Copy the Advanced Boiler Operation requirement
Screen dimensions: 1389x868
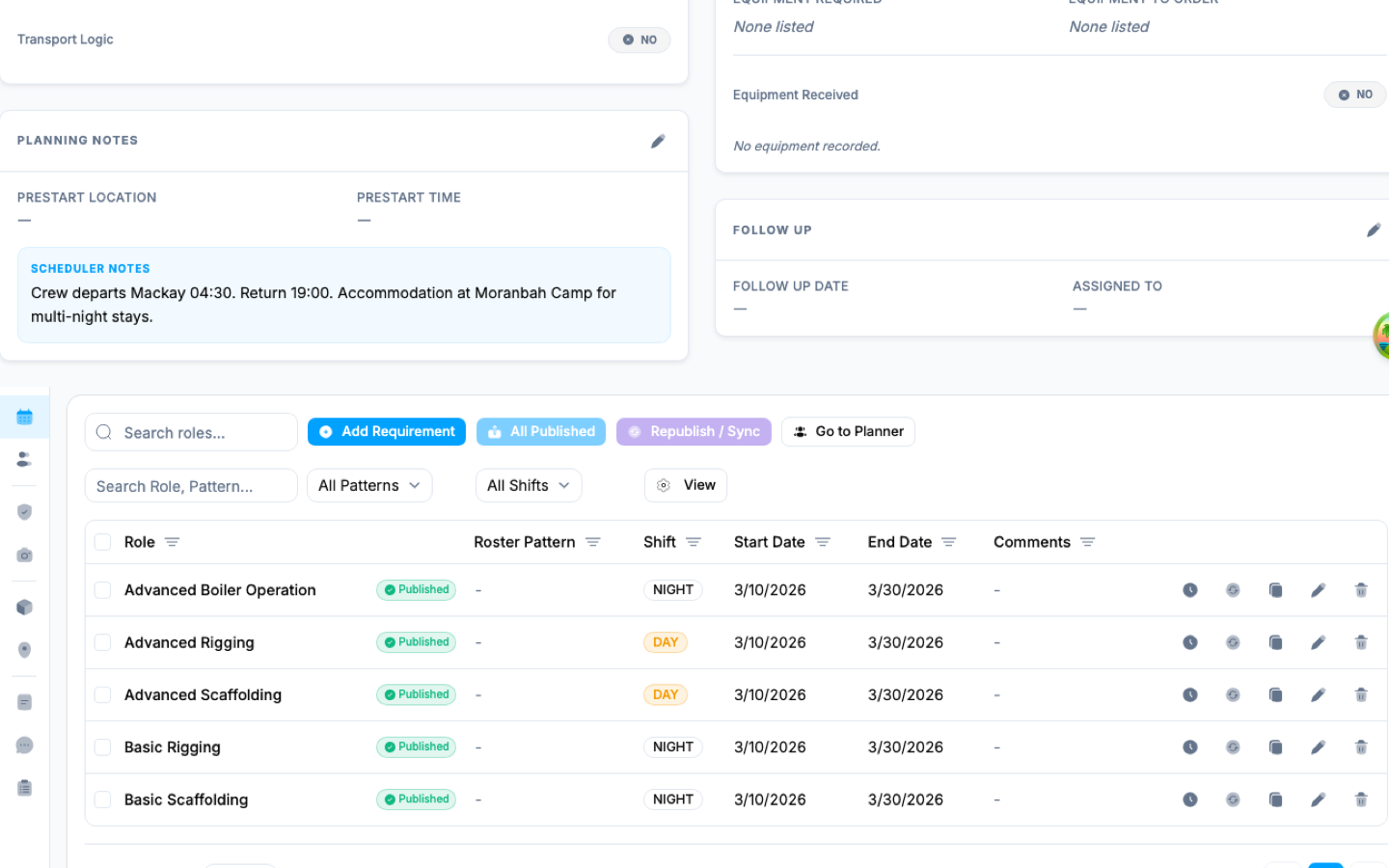pos(1275,589)
